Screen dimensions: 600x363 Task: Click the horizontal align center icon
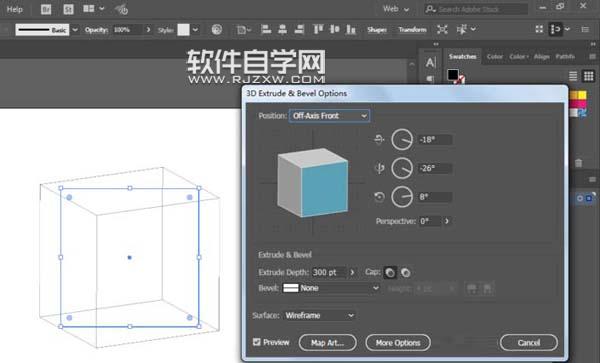(x=283, y=29)
